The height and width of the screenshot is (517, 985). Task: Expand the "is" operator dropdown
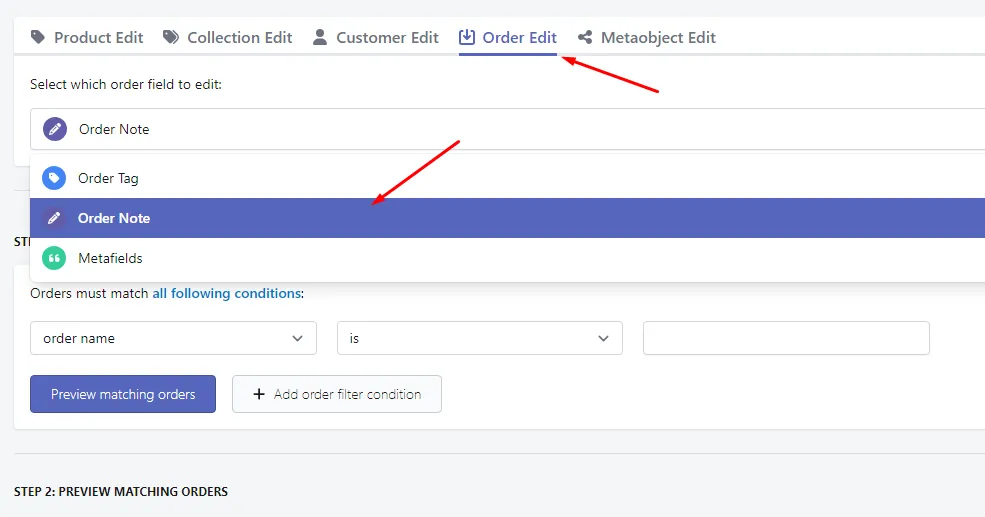480,338
